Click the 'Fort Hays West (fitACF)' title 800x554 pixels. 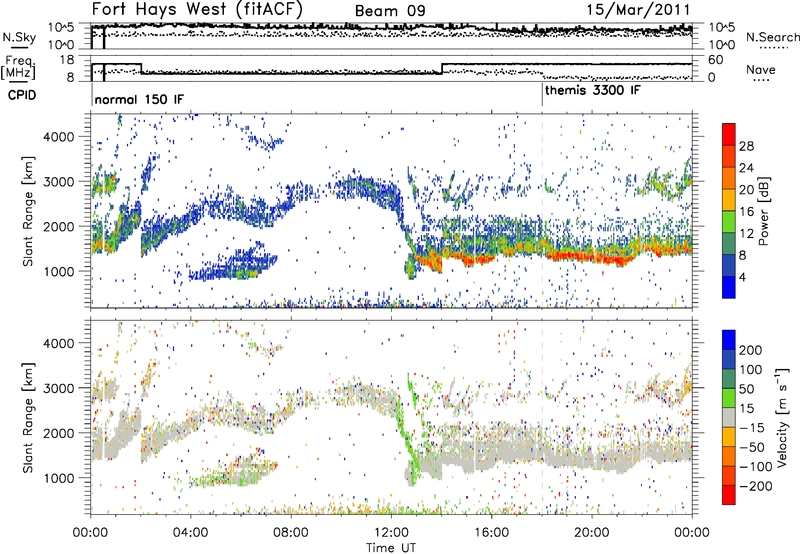[x=197, y=9]
